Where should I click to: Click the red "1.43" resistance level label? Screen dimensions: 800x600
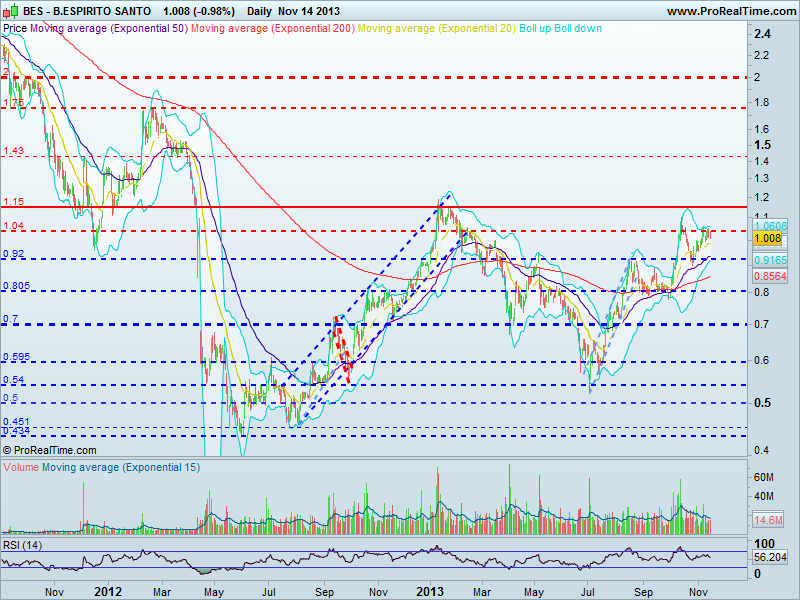pyautogui.click(x=13, y=151)
